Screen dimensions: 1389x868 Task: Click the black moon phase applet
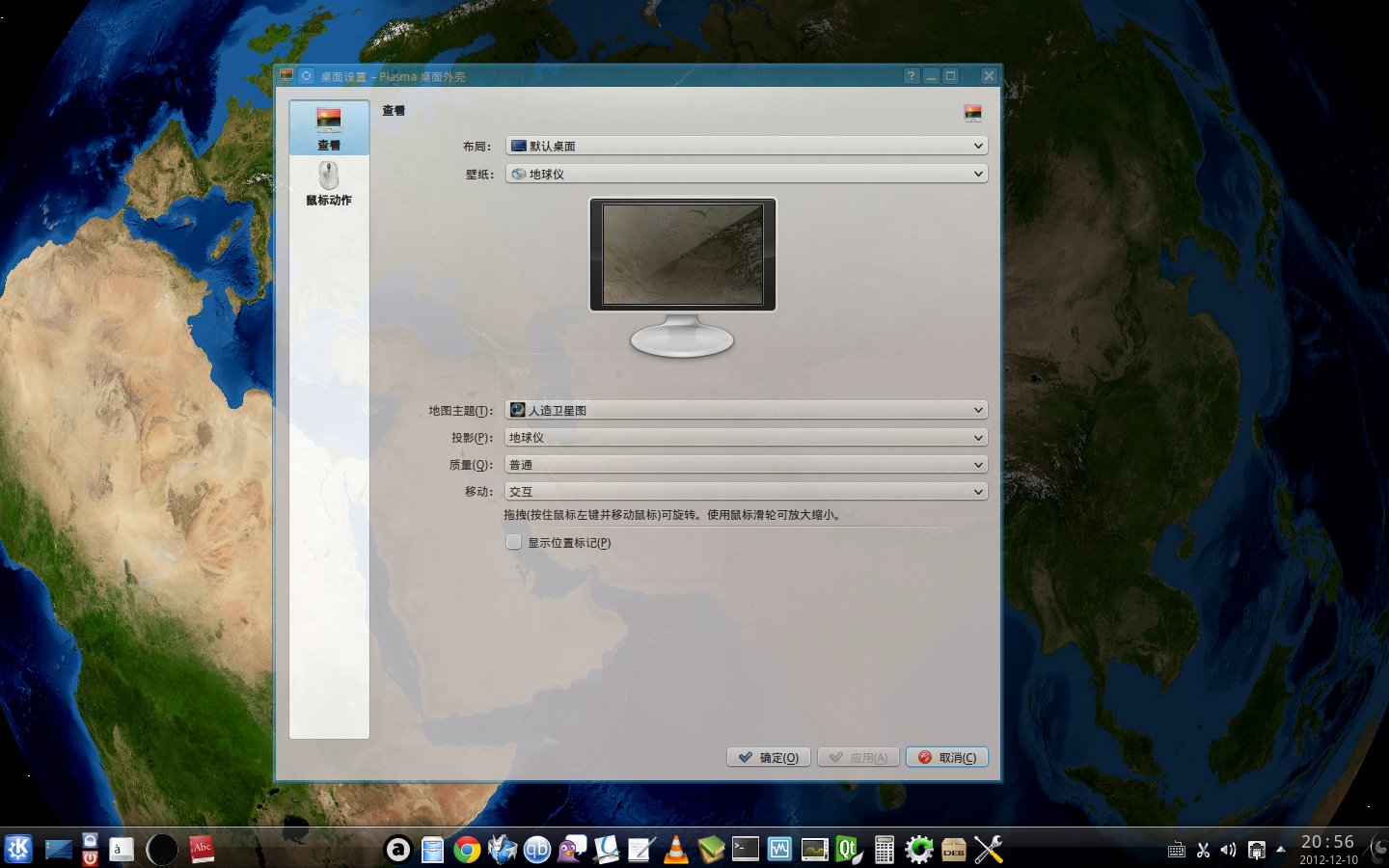point(161,849)
